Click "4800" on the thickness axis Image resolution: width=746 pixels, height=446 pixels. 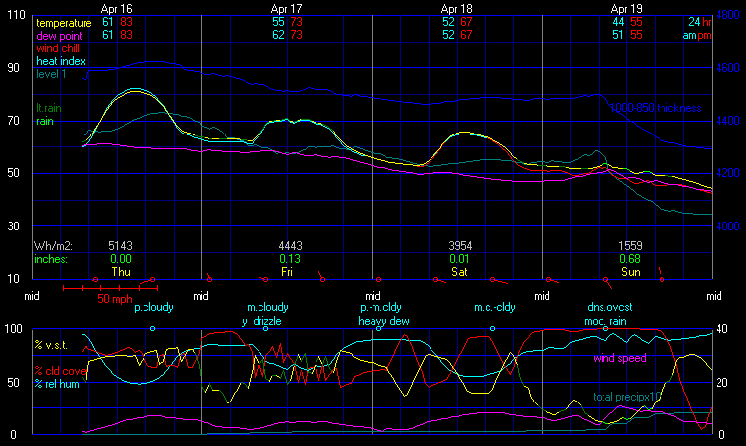[x=728, y=15]
